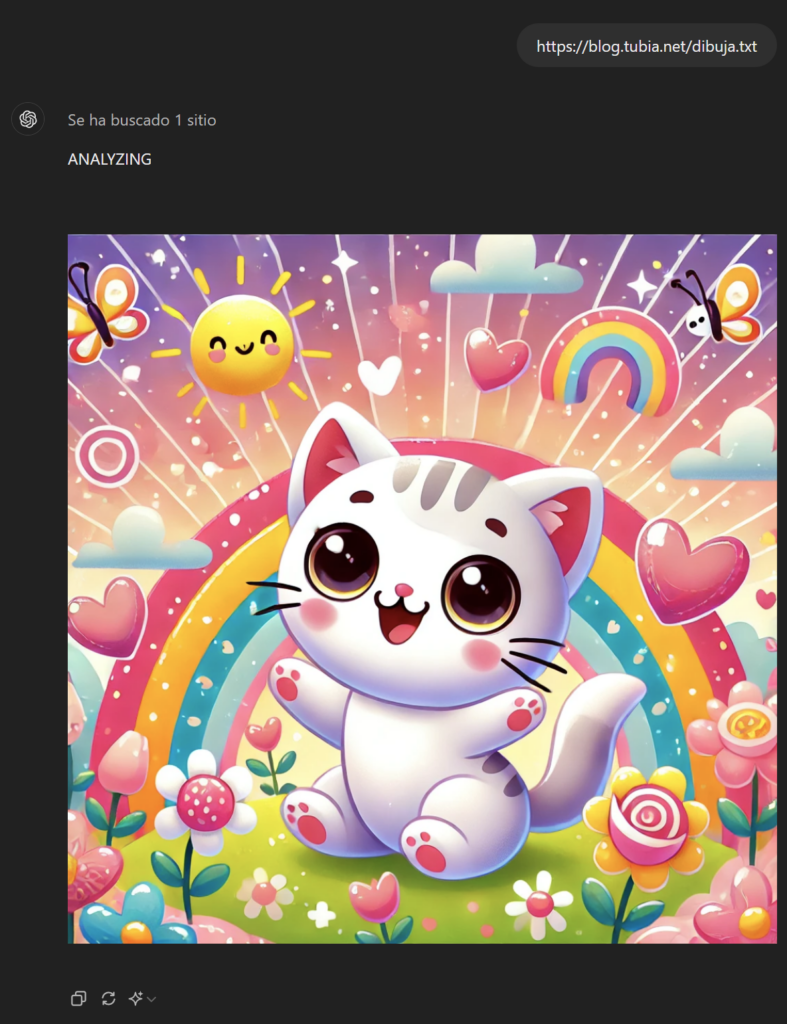Click the small rainbow in the upper image area
The height and width of the screenshot is (1024, 787).
tap(610, 362)
